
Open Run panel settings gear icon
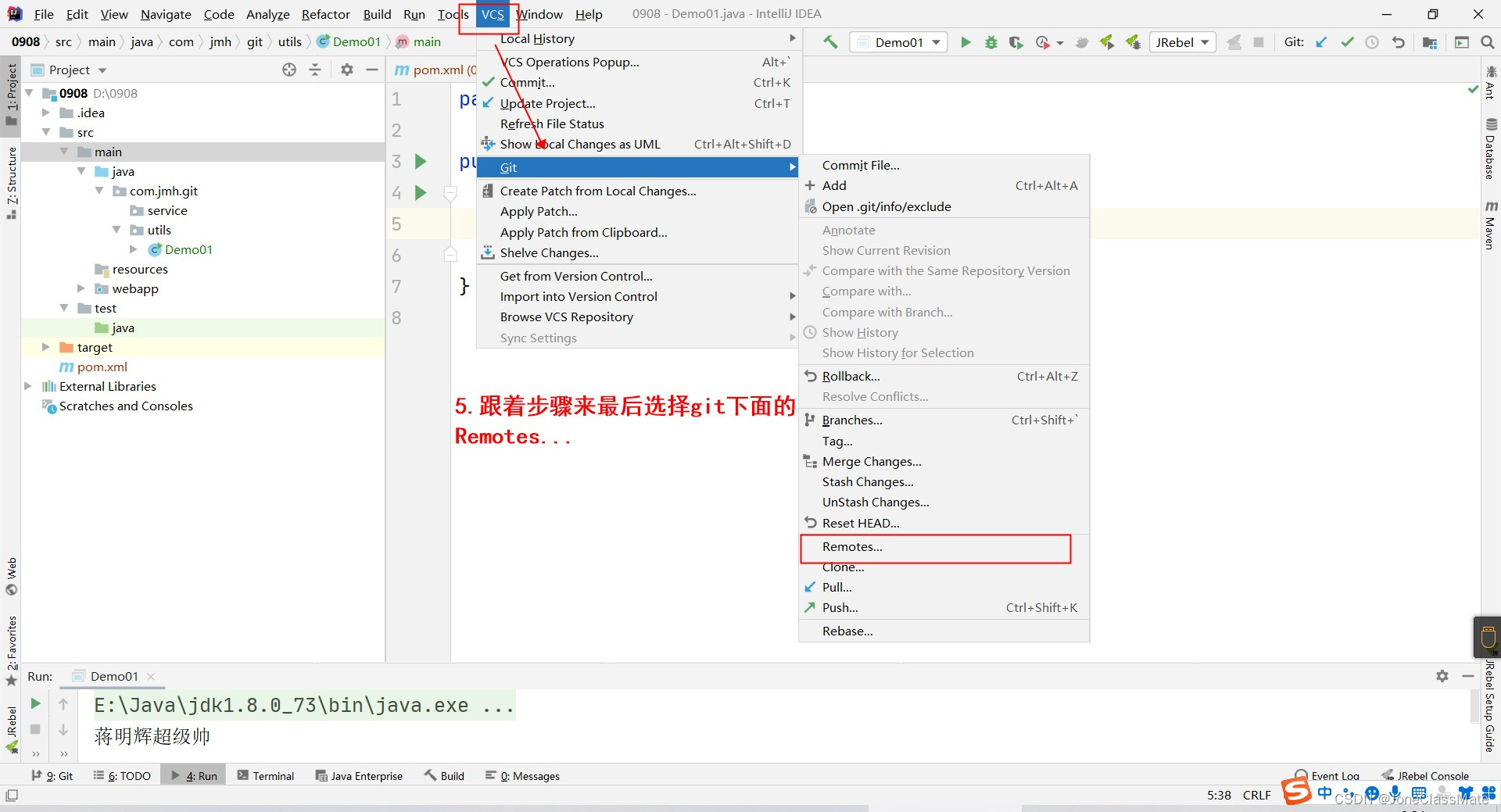1442,676
